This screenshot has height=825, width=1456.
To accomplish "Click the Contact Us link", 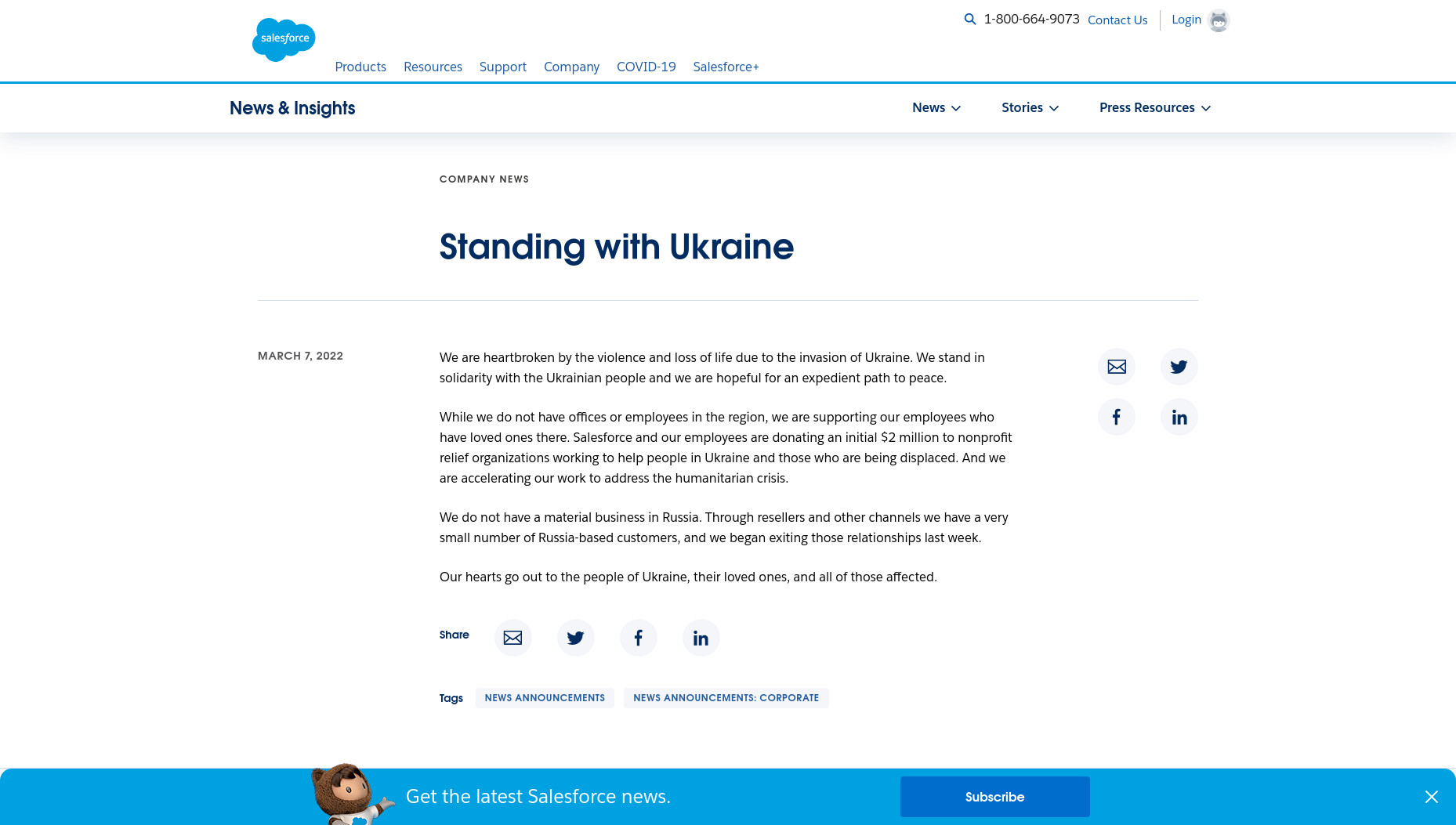I will coord(1117,20).
